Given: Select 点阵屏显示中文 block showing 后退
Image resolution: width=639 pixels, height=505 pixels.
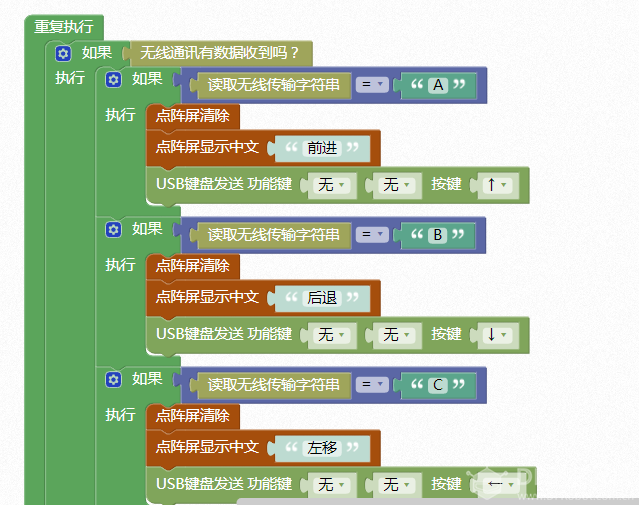Looking at the screenshot, I should point(207,298).
